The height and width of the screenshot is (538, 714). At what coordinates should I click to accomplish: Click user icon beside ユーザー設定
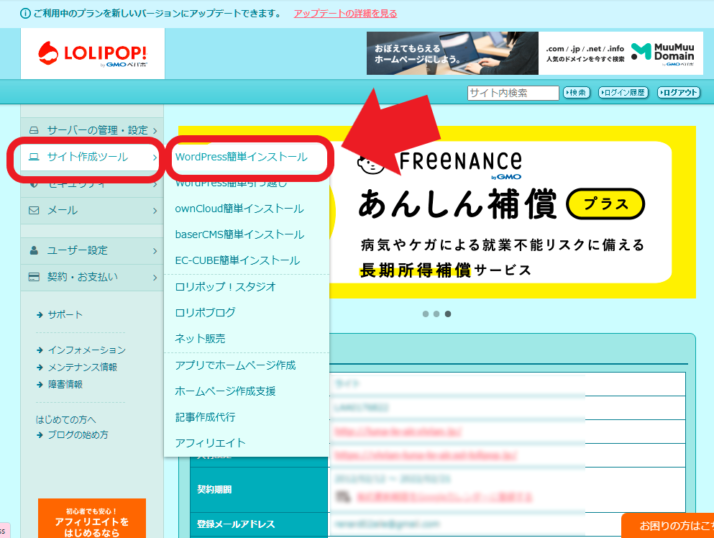34,251
